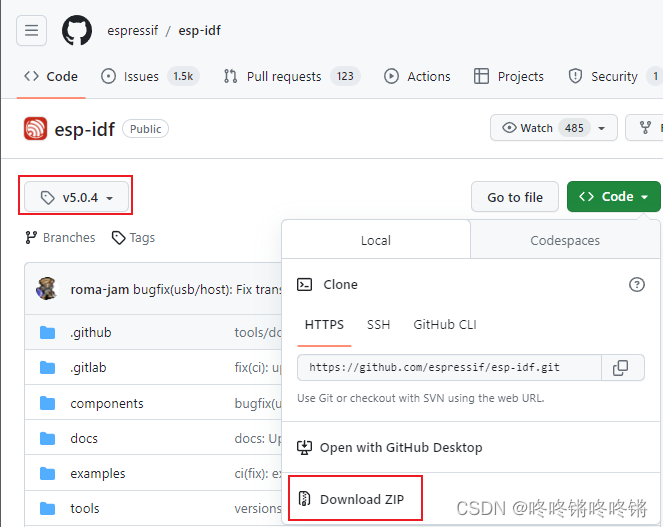View the Tags list
663x527 pixels.
coord(134,238)
